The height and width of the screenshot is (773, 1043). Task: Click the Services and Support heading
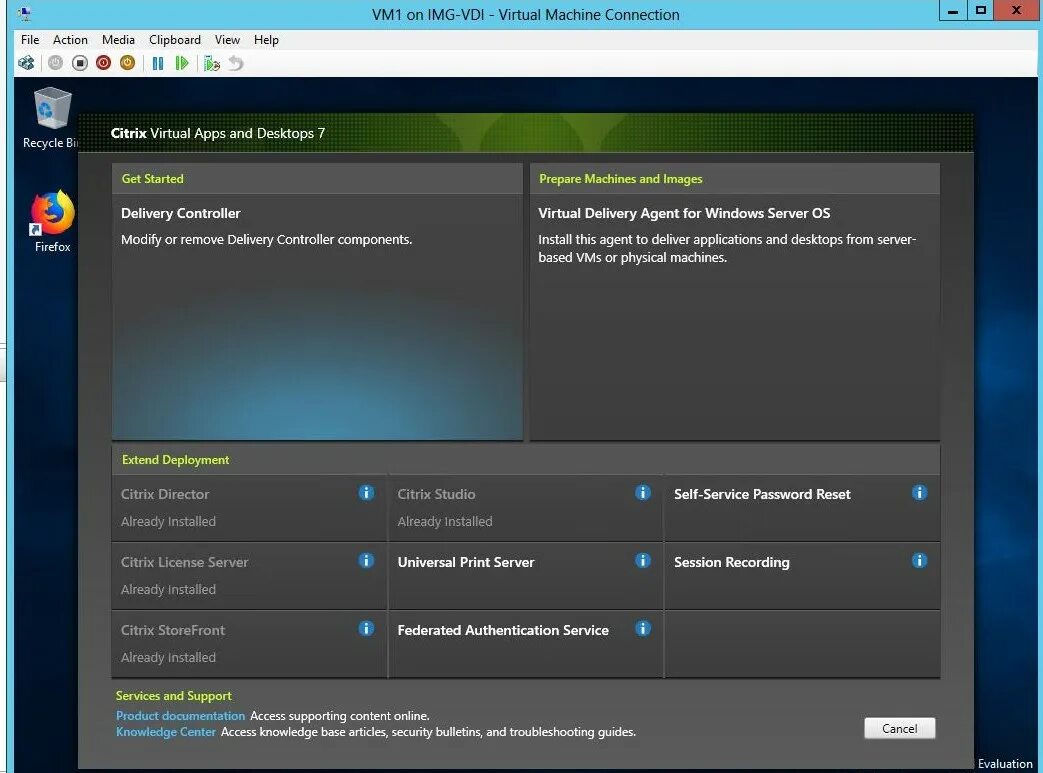point(174,696)
